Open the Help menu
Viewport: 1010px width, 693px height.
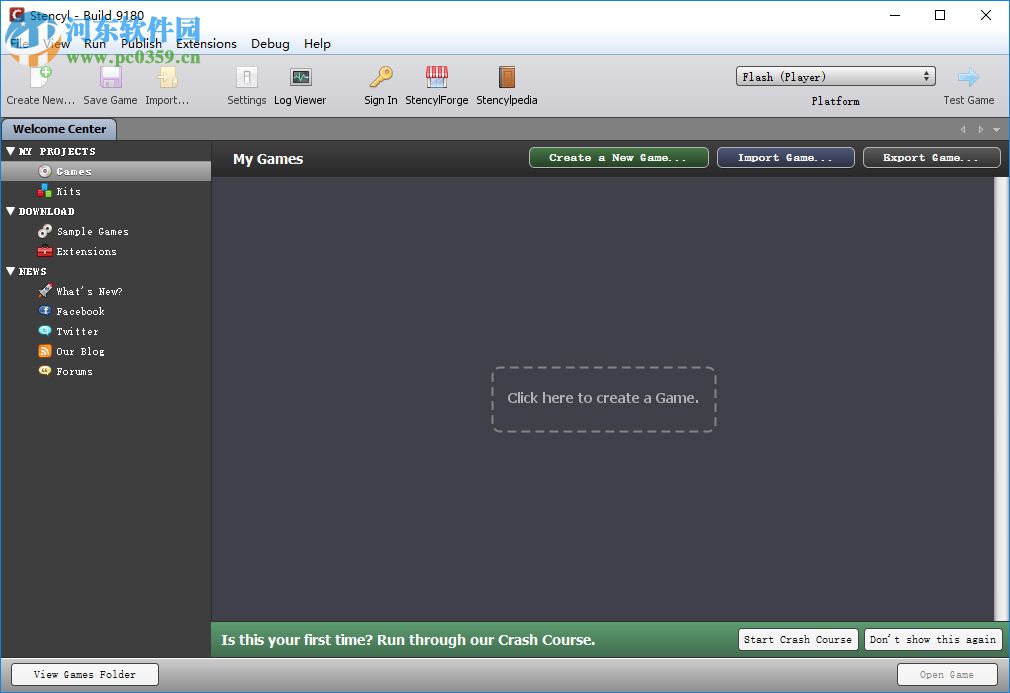pyautogui.click(x=317, y=44)
